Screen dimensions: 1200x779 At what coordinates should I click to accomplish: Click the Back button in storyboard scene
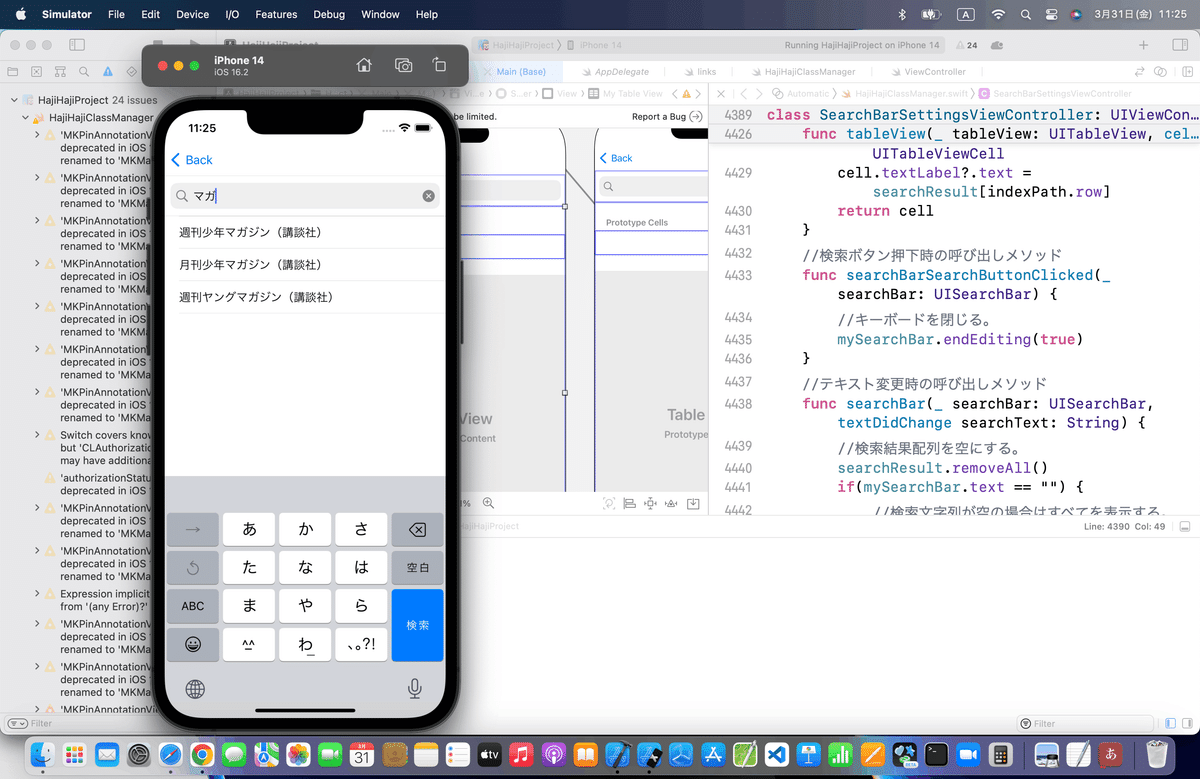[x=616, y=158]
